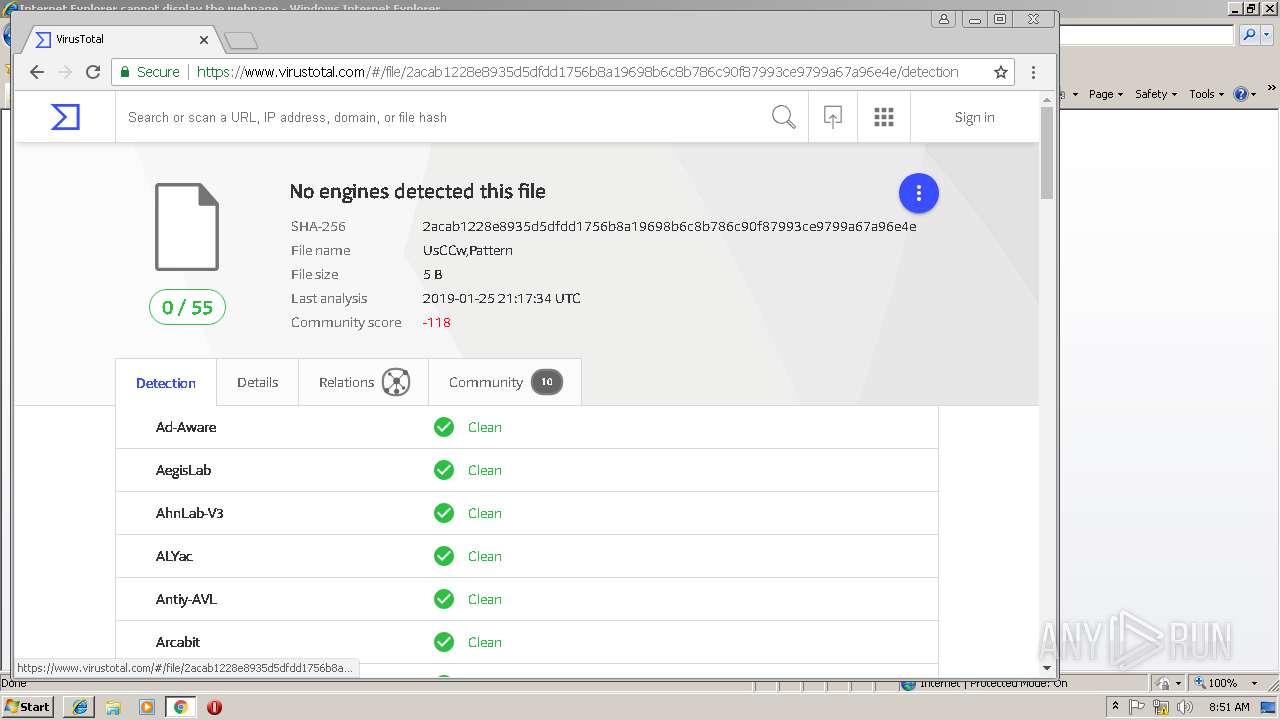Click the Start button
The height and width of the screenshot is (720, 1280).
coord(27,706)
